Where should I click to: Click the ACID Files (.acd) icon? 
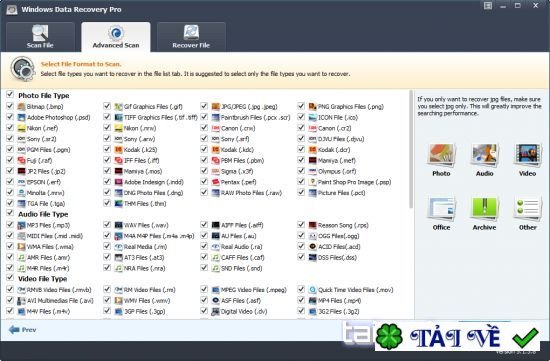pyautogui.click(x=313, y=247)
